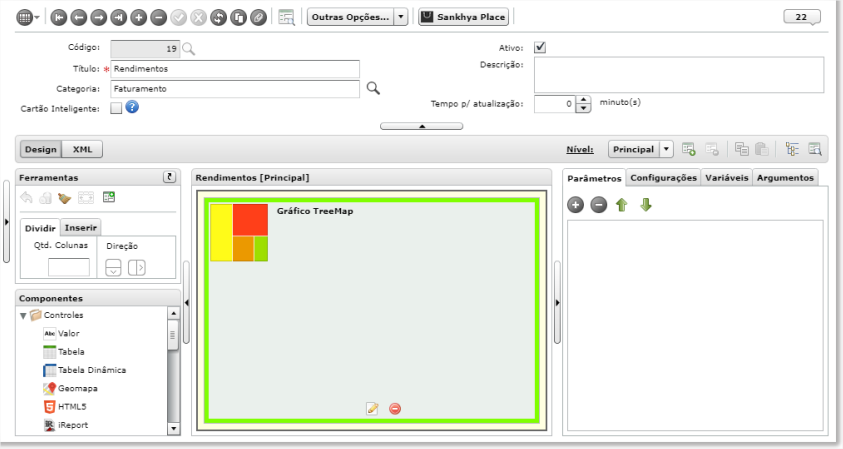The width and height of the screenshot is (843, 449).
Task: Open the level structure tree icon
Action: (792, 149)
